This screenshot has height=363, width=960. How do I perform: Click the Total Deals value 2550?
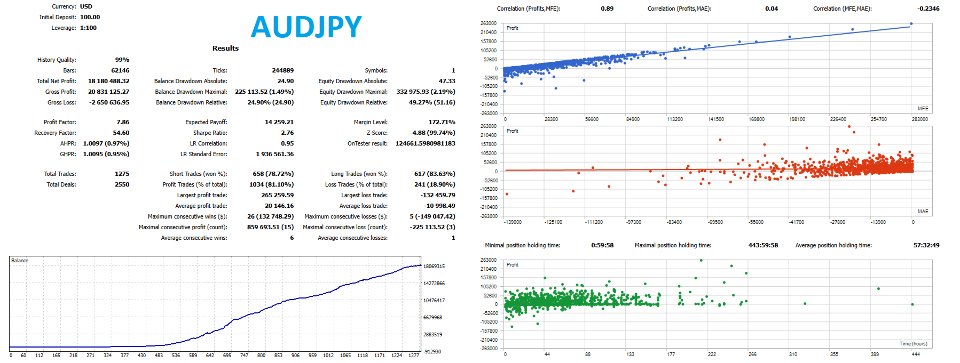coord(121,185)
